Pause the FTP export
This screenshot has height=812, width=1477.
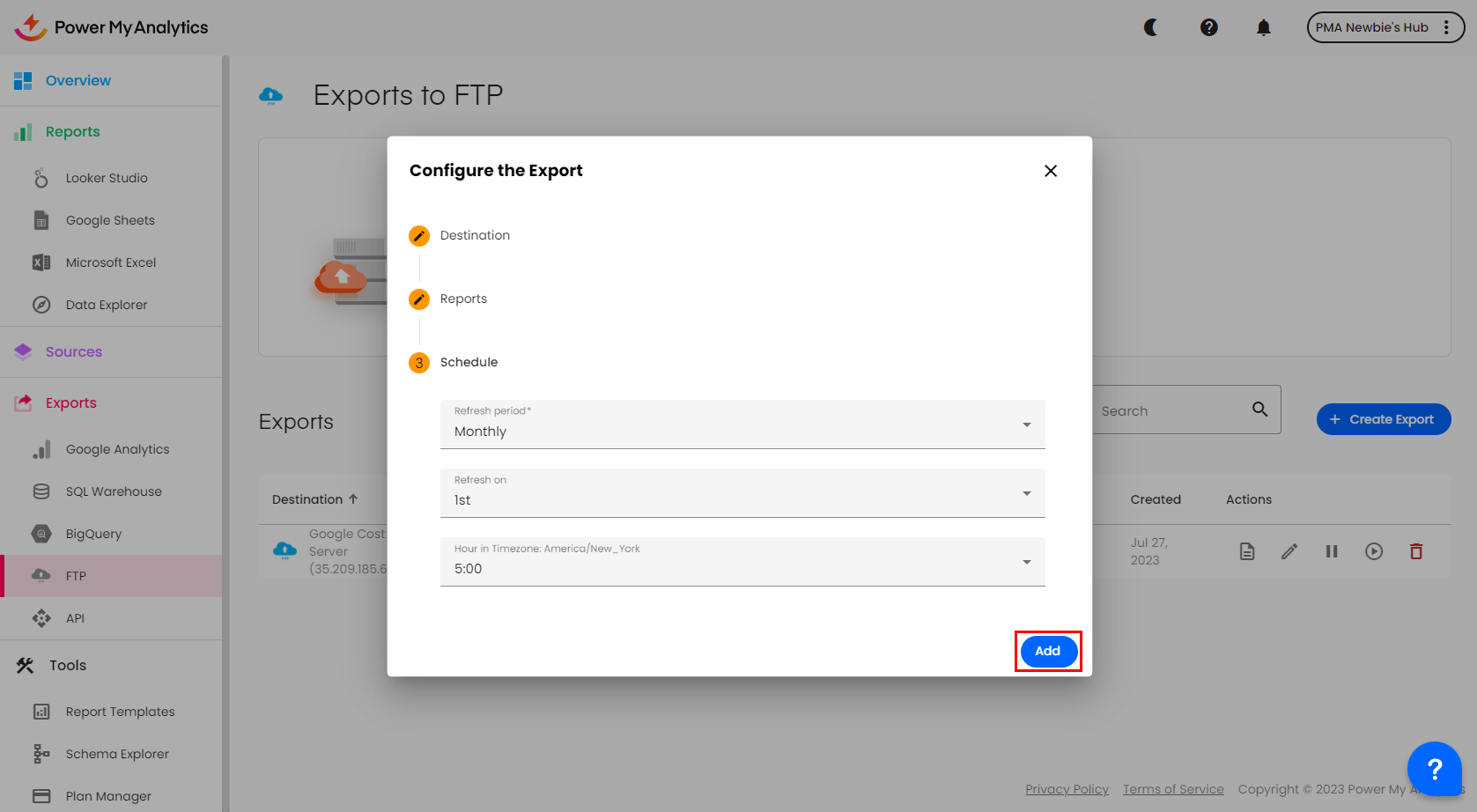pos(1332,551)
